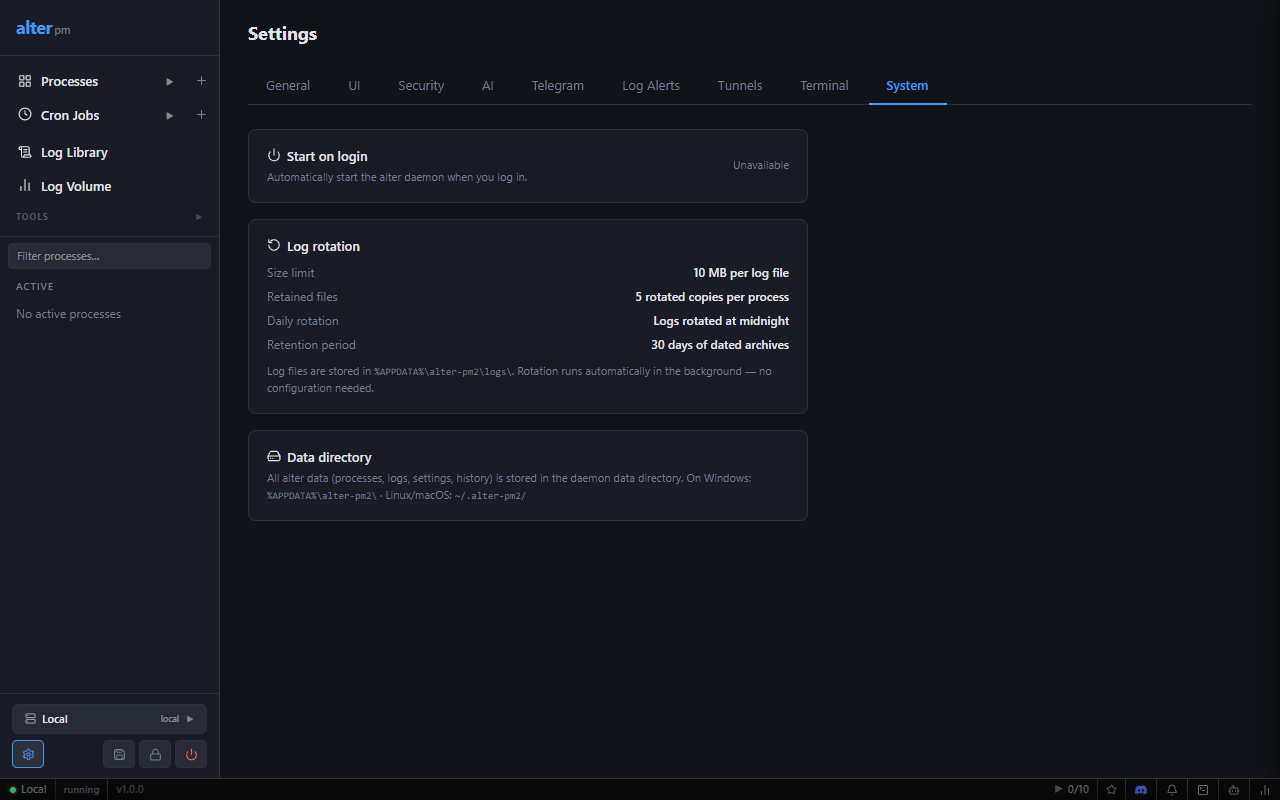Click the plus icon to add a process
This screenshot has width=1280, height=800.
(x=201, y=81)
